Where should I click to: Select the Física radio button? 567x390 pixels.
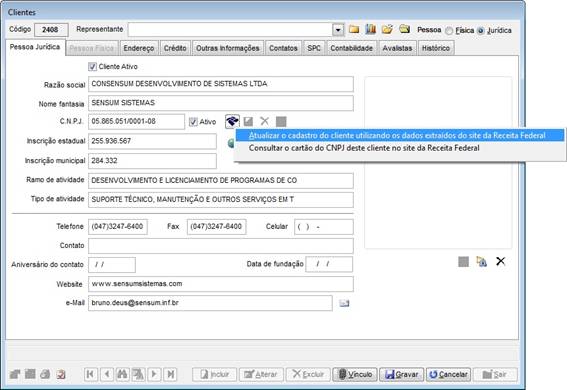tap(449, 31)
